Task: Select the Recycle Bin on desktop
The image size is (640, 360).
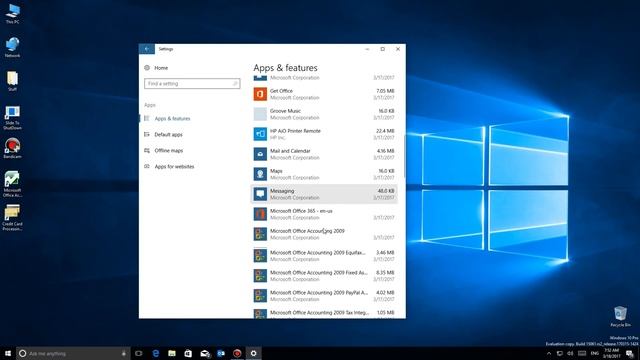Action: 620,317
